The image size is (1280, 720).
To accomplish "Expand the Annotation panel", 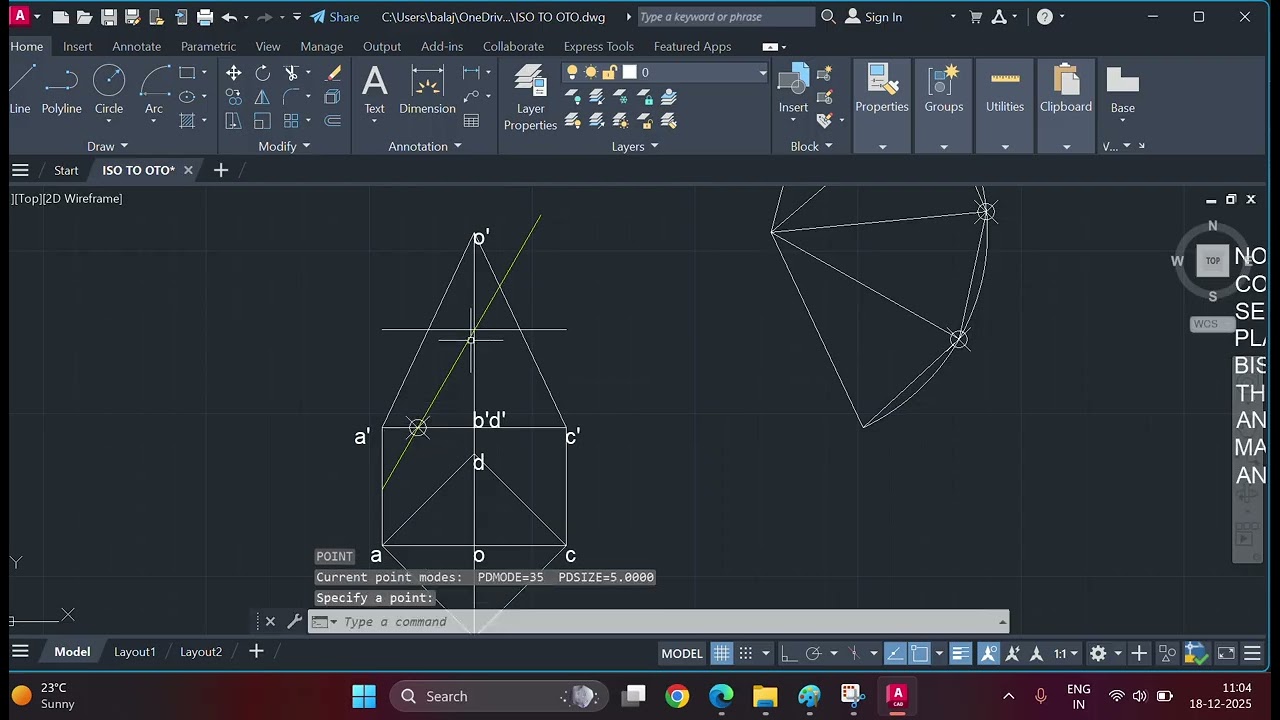I will click(x=425, y=146).
